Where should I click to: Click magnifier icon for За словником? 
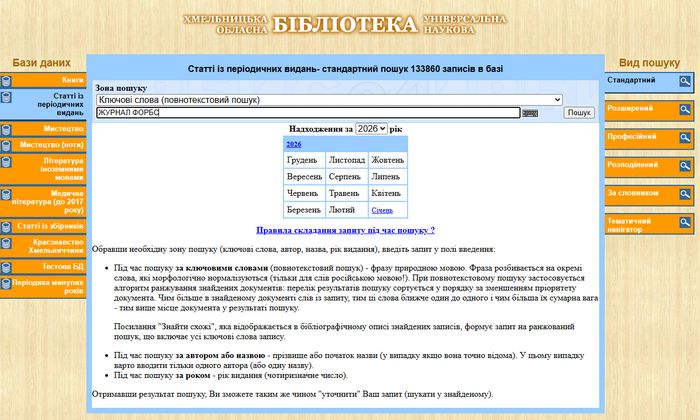[685, 193]
